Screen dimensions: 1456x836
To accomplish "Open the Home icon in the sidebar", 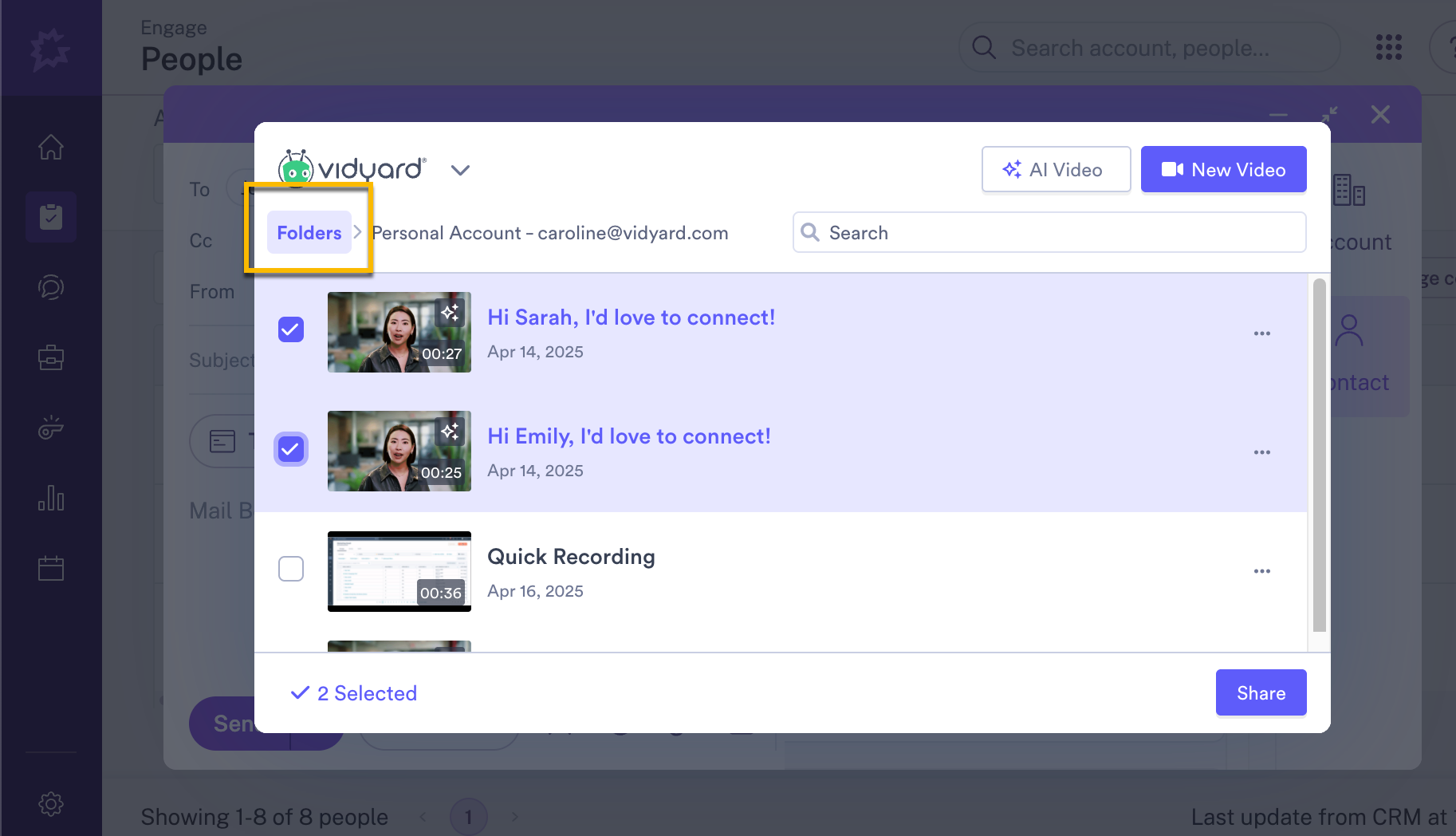I will pyautogui.click(x=51, y=147).
